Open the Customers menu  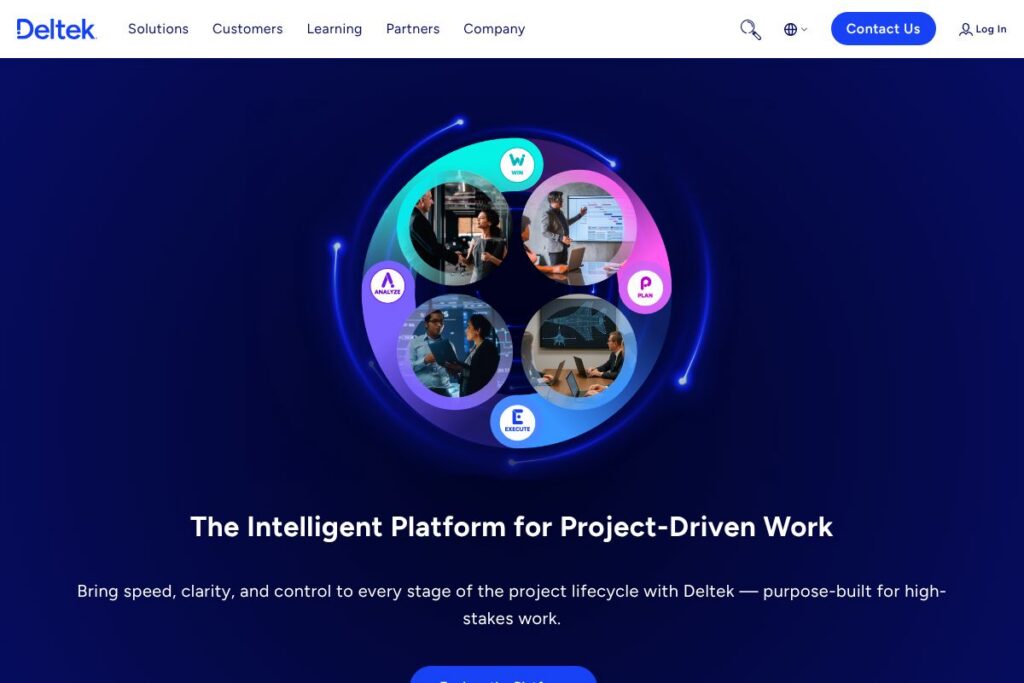pos(248,29)
